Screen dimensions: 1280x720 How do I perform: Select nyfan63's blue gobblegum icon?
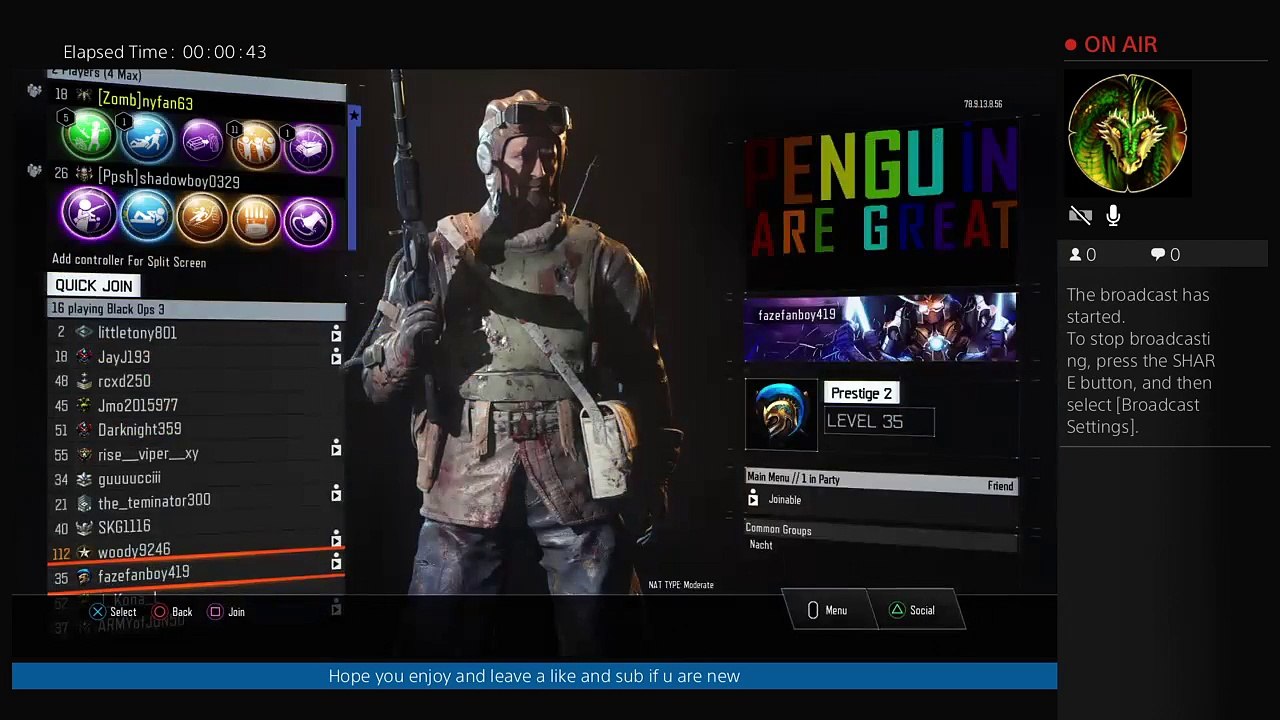tap(147, 138)
